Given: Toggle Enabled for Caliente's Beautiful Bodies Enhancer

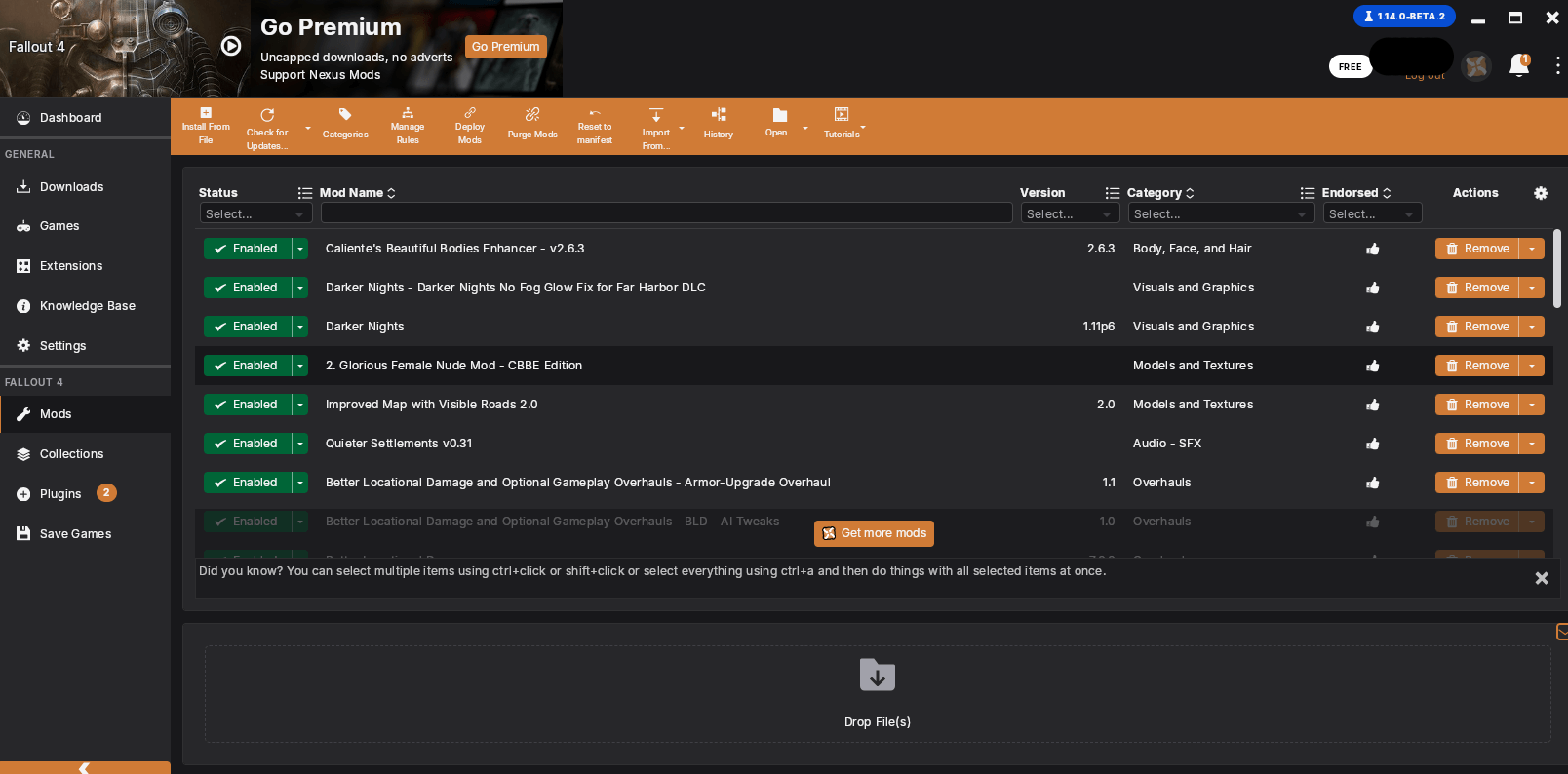Looking at the screenshot, I should point(248,249).
